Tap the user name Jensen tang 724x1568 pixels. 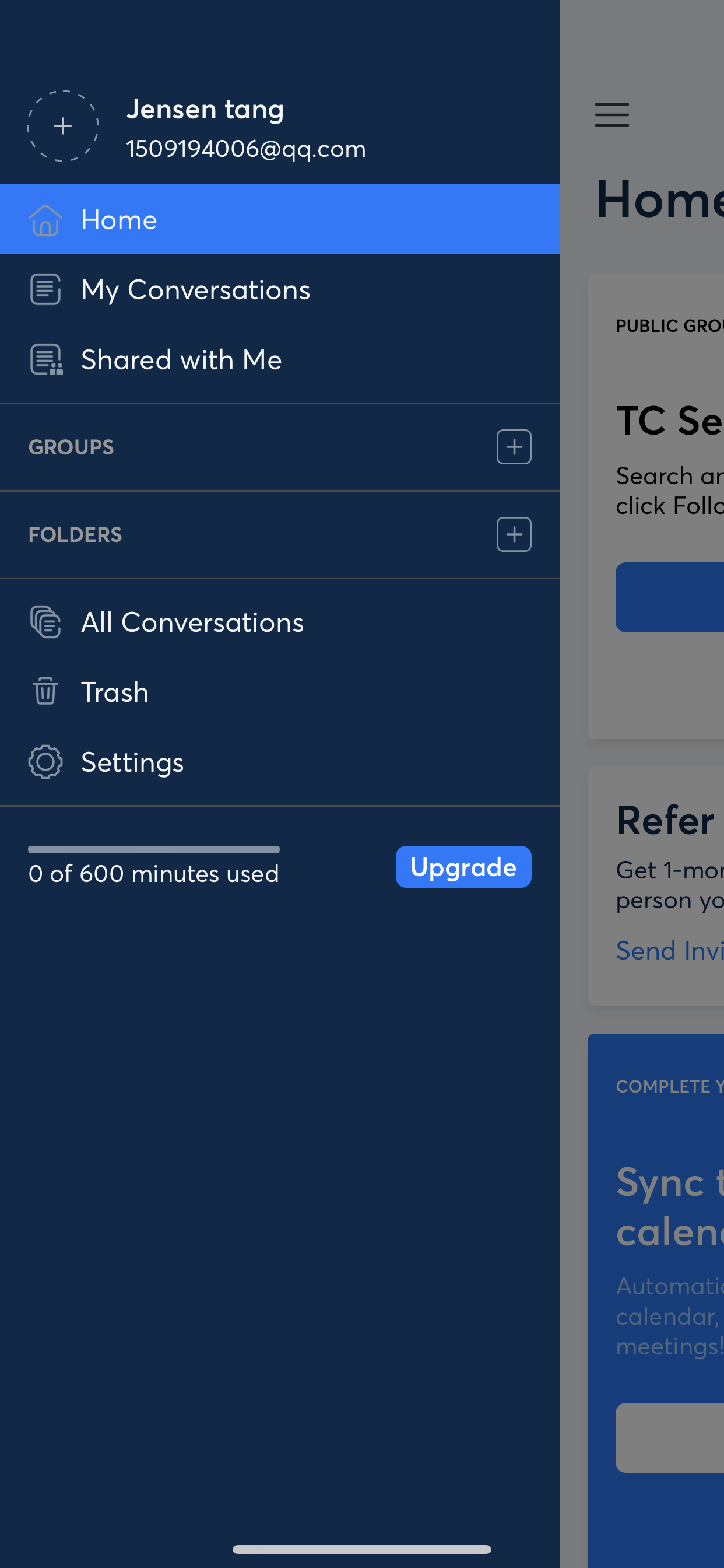205,110
